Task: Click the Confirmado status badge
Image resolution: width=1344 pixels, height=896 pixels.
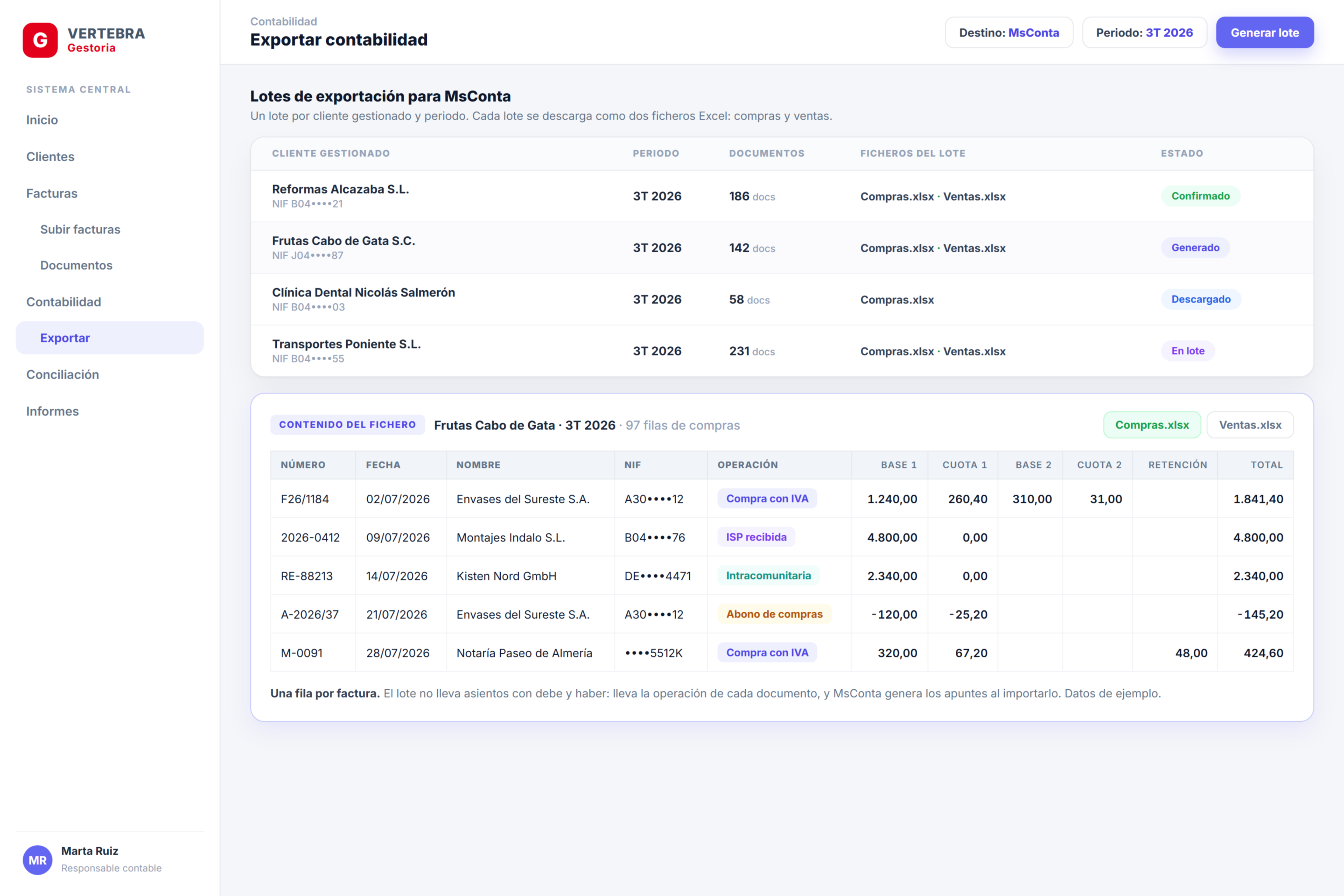Action: [x=1200, y=196]
